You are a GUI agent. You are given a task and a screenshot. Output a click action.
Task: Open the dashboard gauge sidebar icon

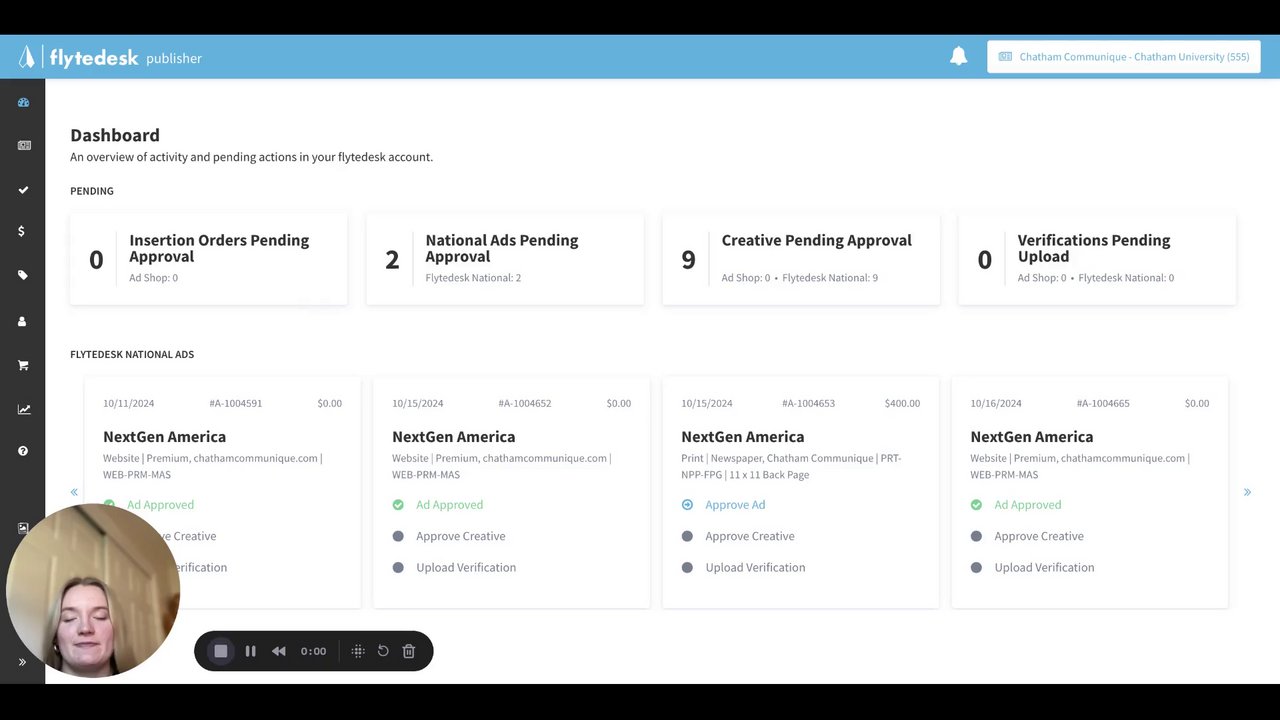tap(23, 102)
